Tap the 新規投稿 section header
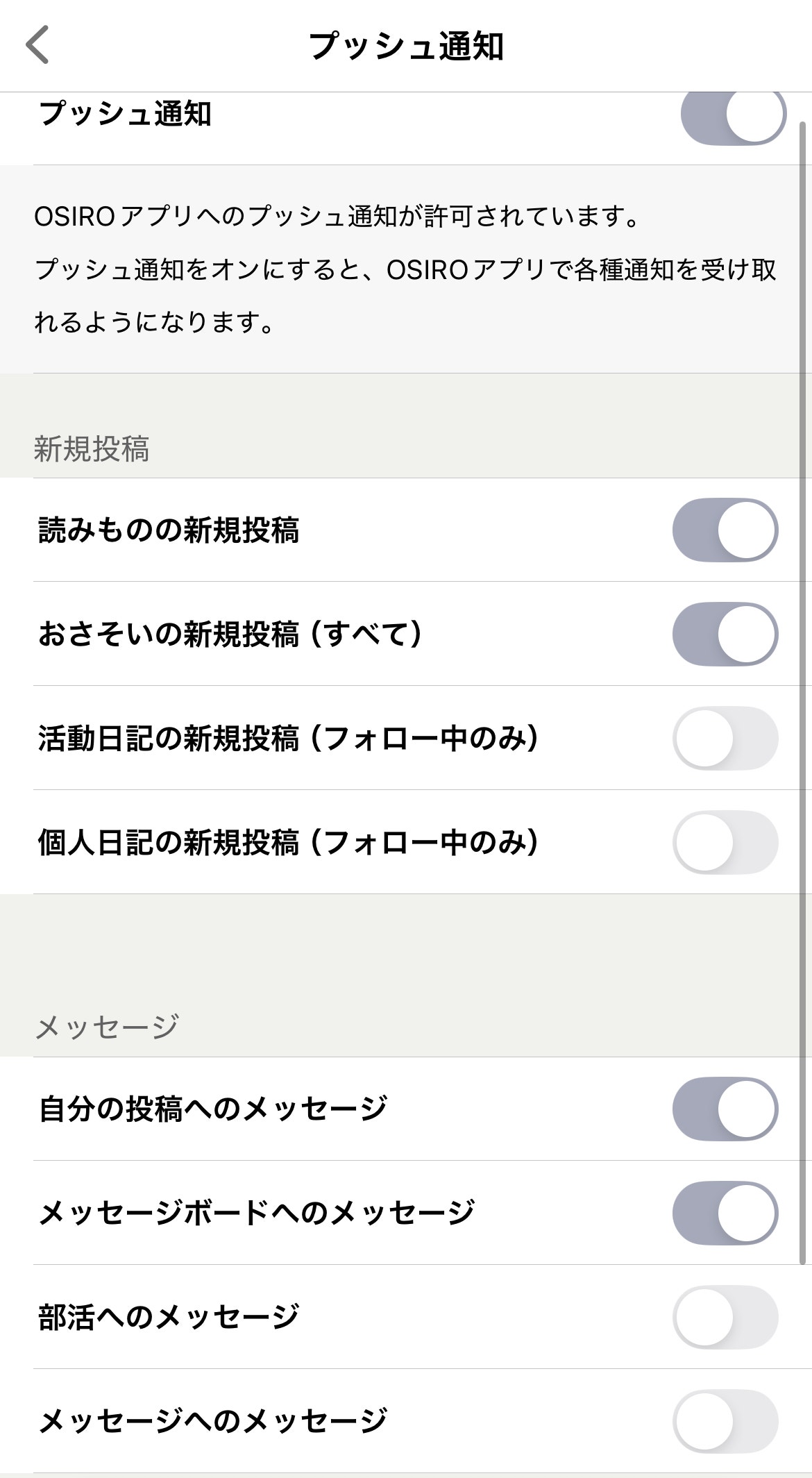Image resolution: width=812 pixels, height=1478 pixels. click(x=92, y=449)
